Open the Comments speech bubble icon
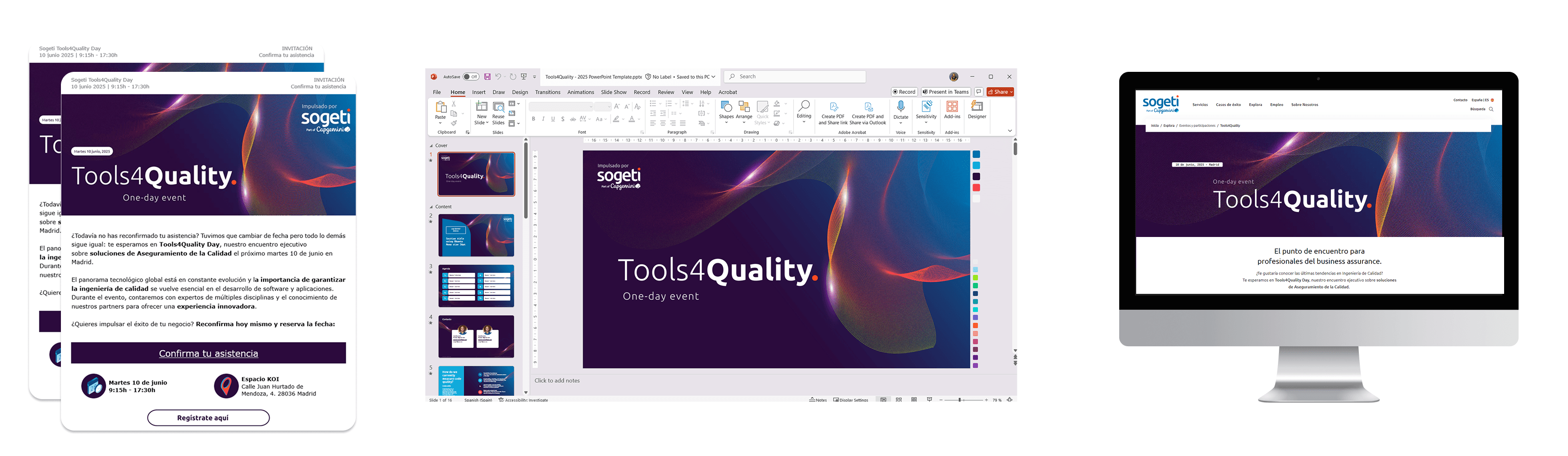This screenshot has width=1568, height=456. pyautogui.click(x=979, y=92)
